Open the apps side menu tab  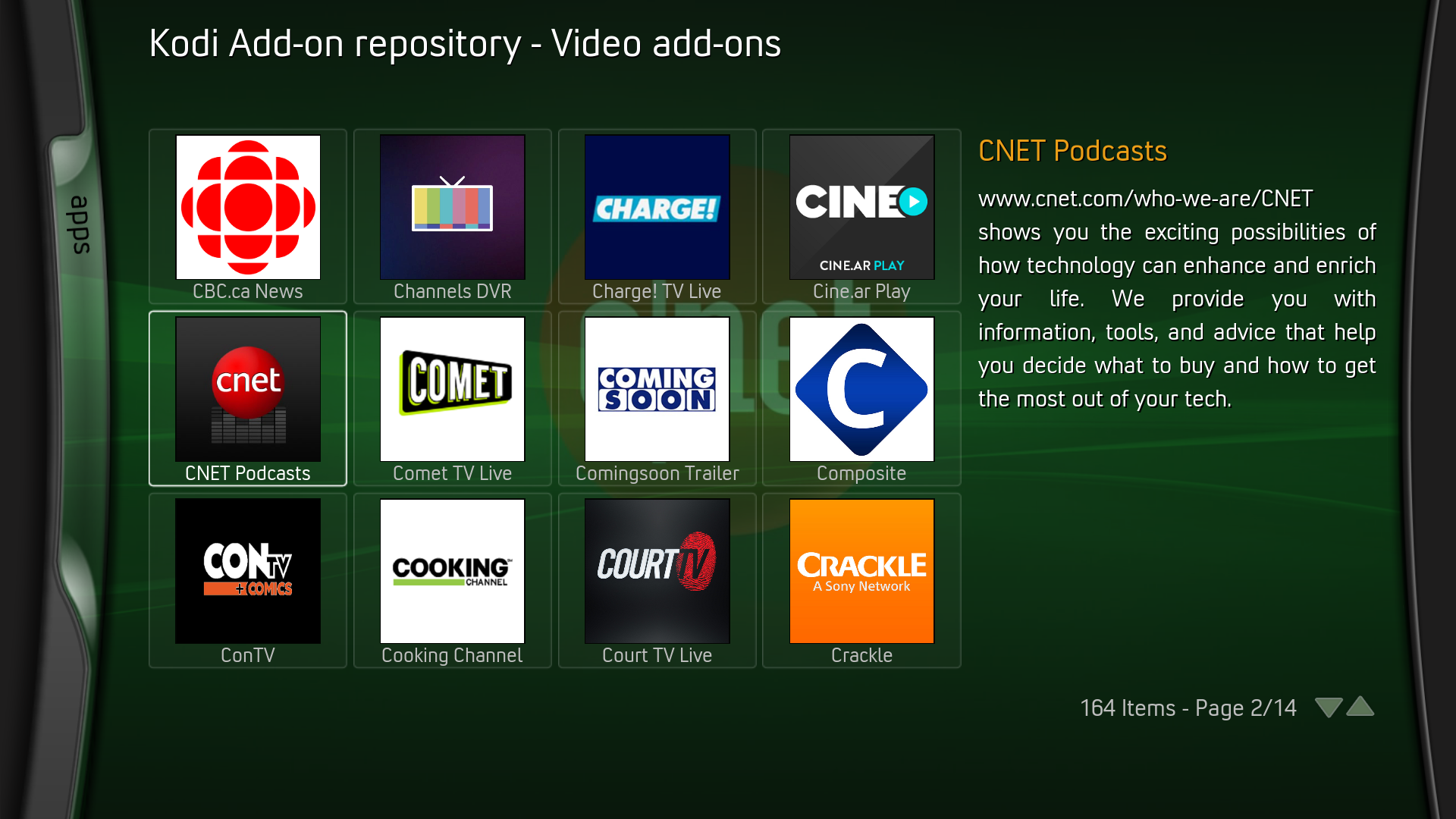[x=79, y=225]
